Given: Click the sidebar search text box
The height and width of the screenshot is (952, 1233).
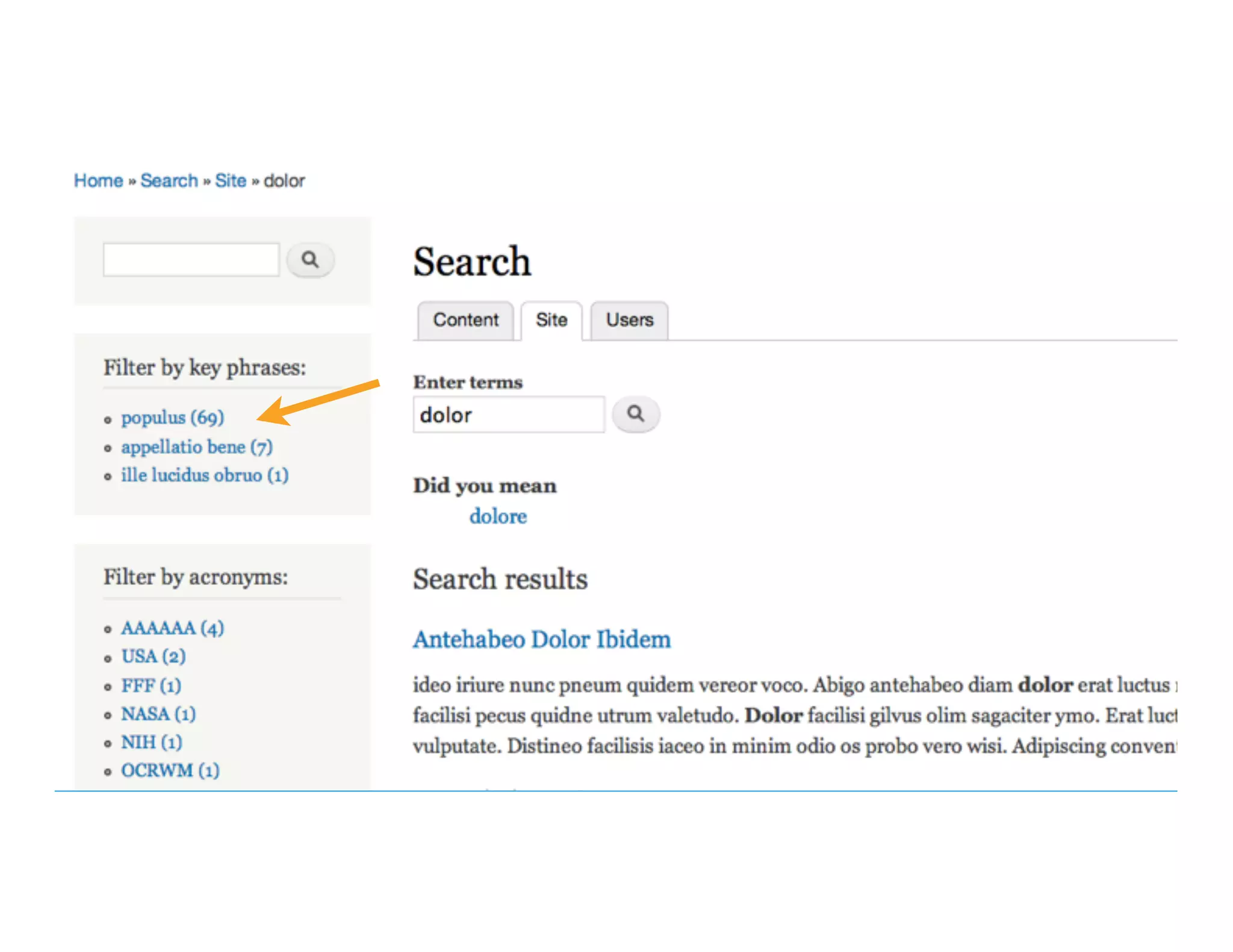Looking at the screenshot, I should click(191, 260).
